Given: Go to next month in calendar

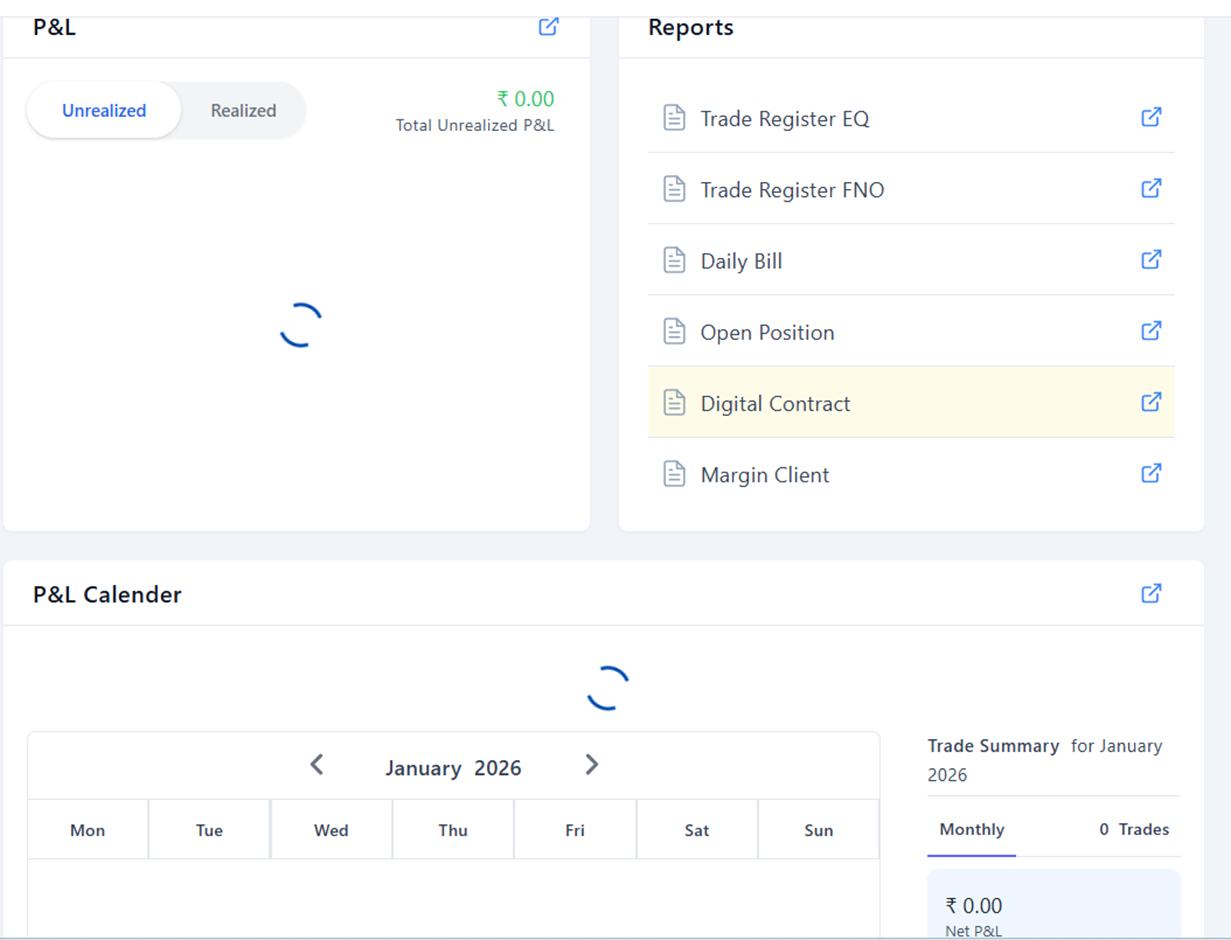Looking at the screenshot, I should click(x=591, y=766).
